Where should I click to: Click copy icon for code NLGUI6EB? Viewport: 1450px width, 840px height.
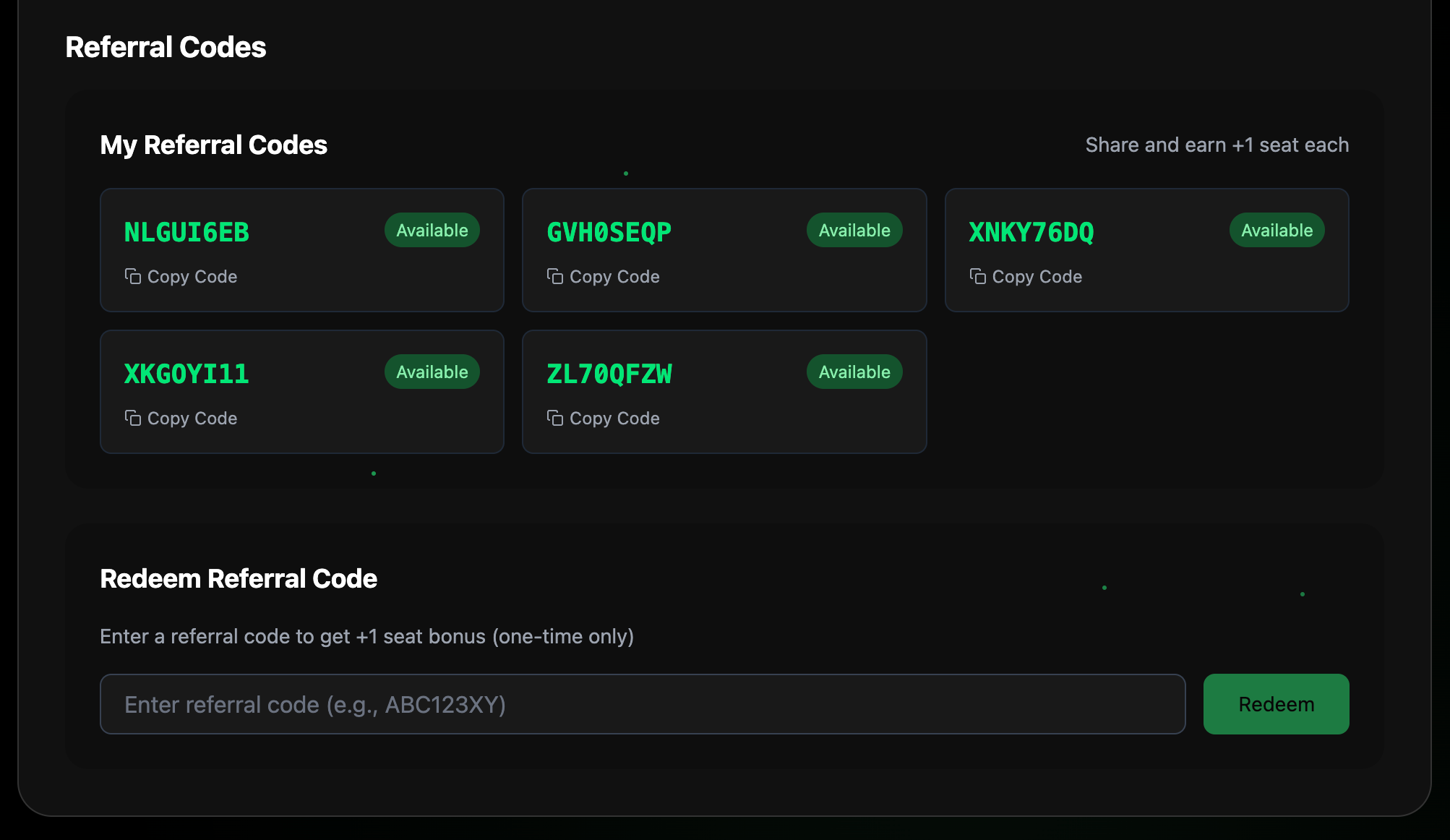(x=132, y=276)
